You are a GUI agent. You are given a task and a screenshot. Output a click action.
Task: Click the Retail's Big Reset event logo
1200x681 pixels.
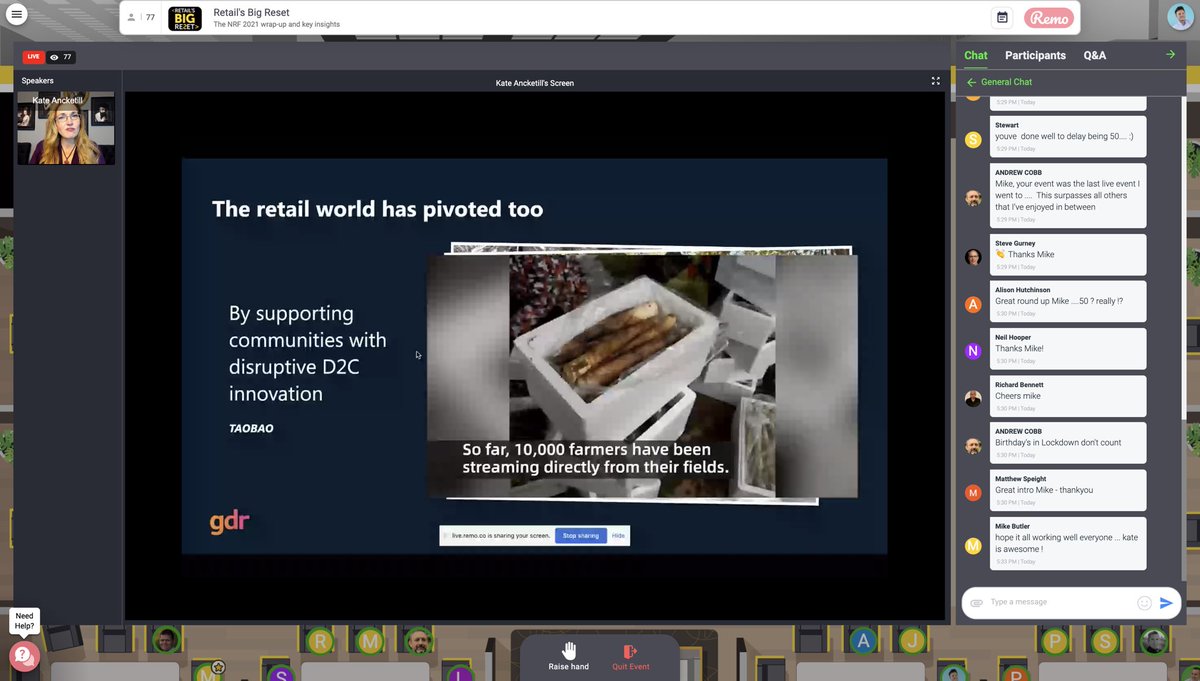[x=185, y=18]
